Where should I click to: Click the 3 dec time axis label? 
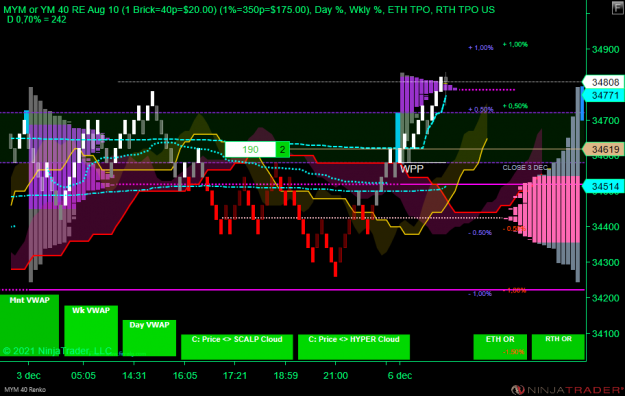click(28, 375)
